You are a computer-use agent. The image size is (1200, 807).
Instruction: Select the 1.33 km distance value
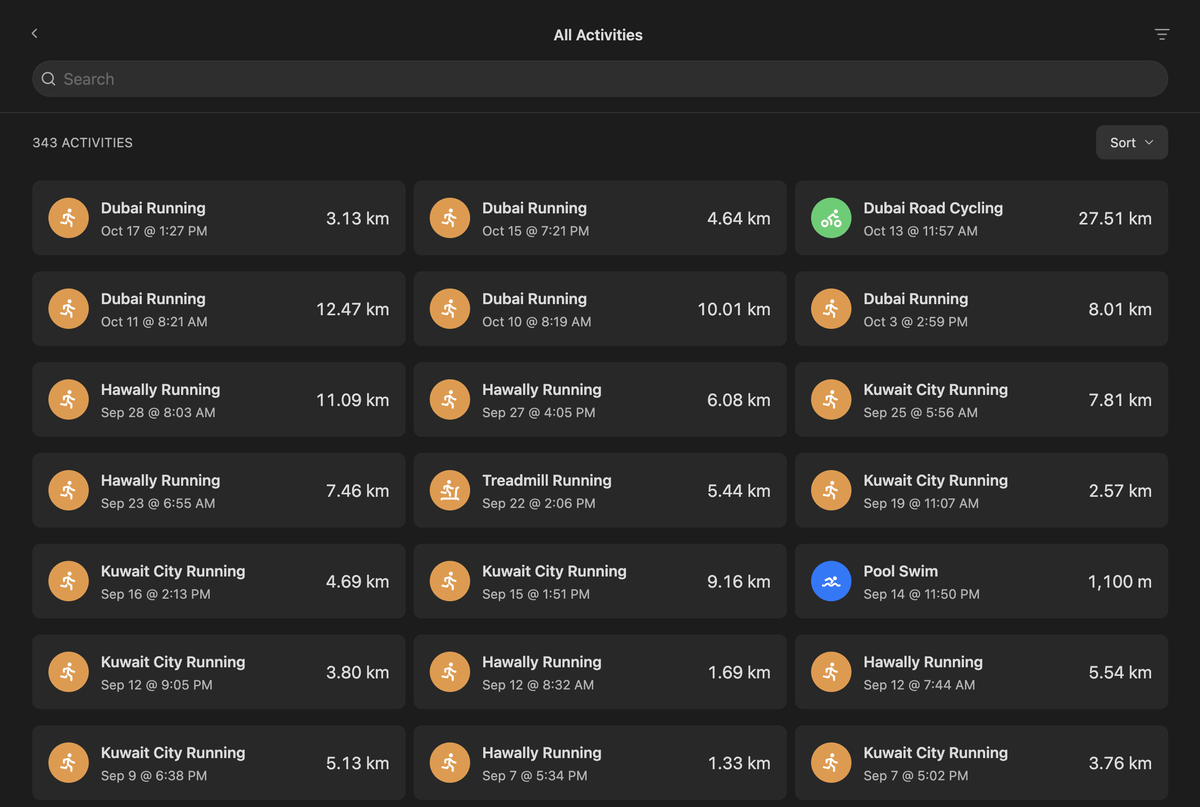pyautogui.click(x=739, y=763)
